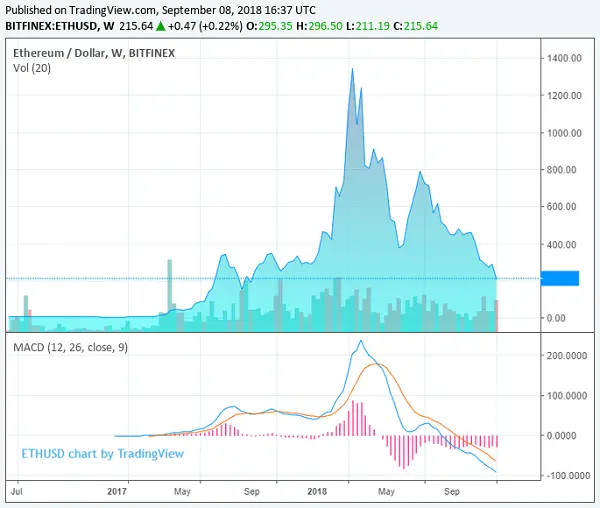Click the 1400.00 price axis label

click(x=563, y=58)
